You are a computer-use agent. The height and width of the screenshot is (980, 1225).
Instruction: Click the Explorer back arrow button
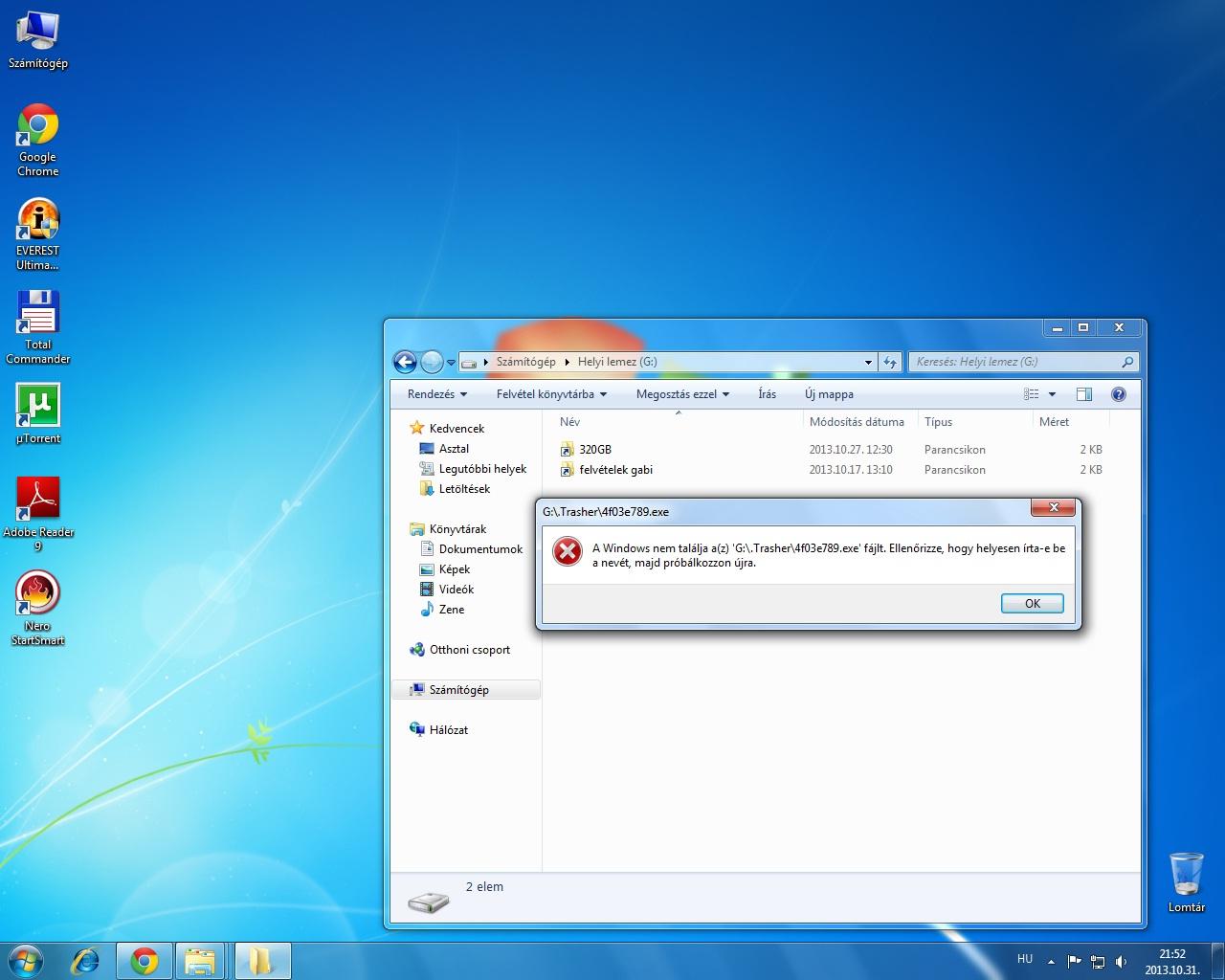405,362
